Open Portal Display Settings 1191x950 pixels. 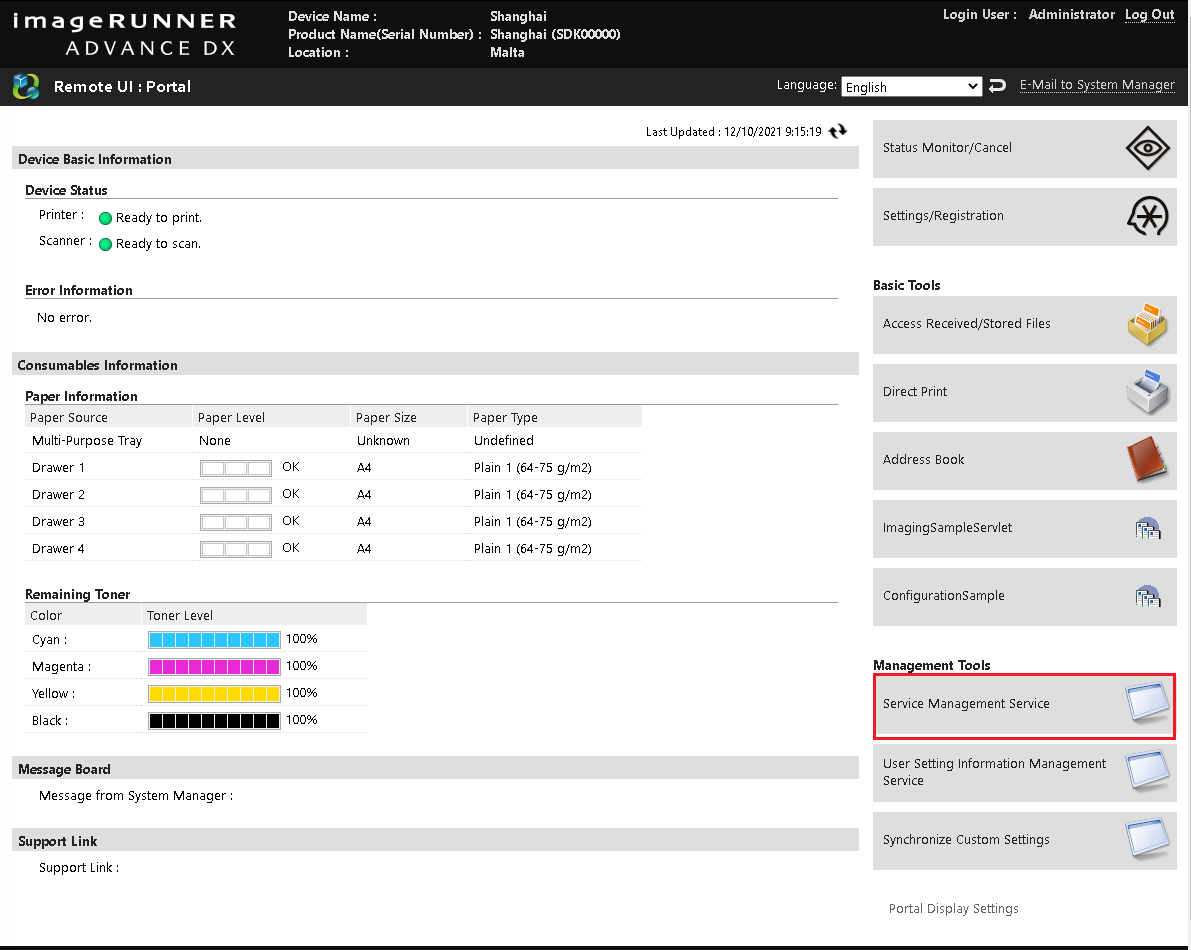(953, 909)
